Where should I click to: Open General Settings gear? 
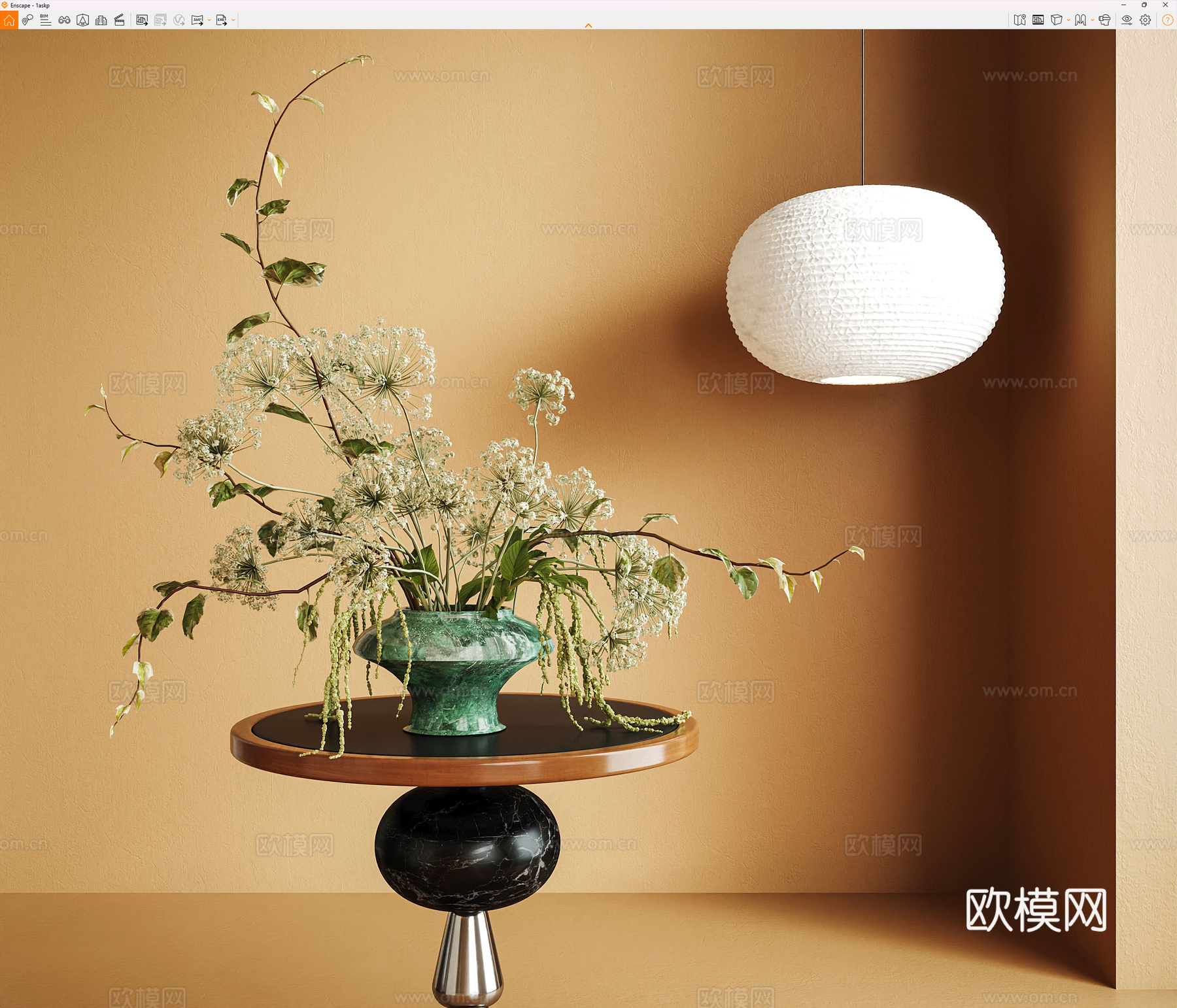click(1145, 20)
